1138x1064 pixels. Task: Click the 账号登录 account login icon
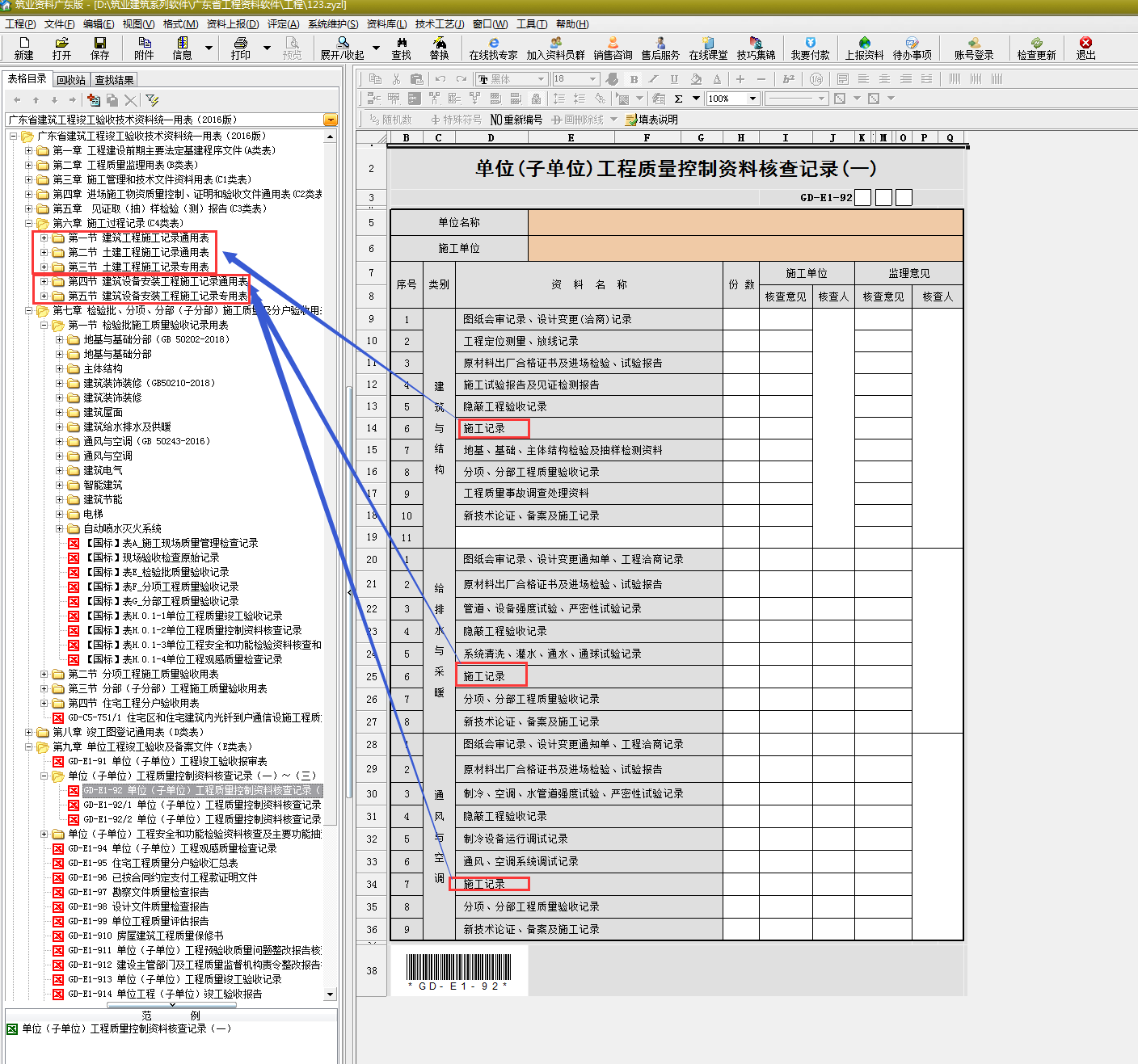coord(974,42)
